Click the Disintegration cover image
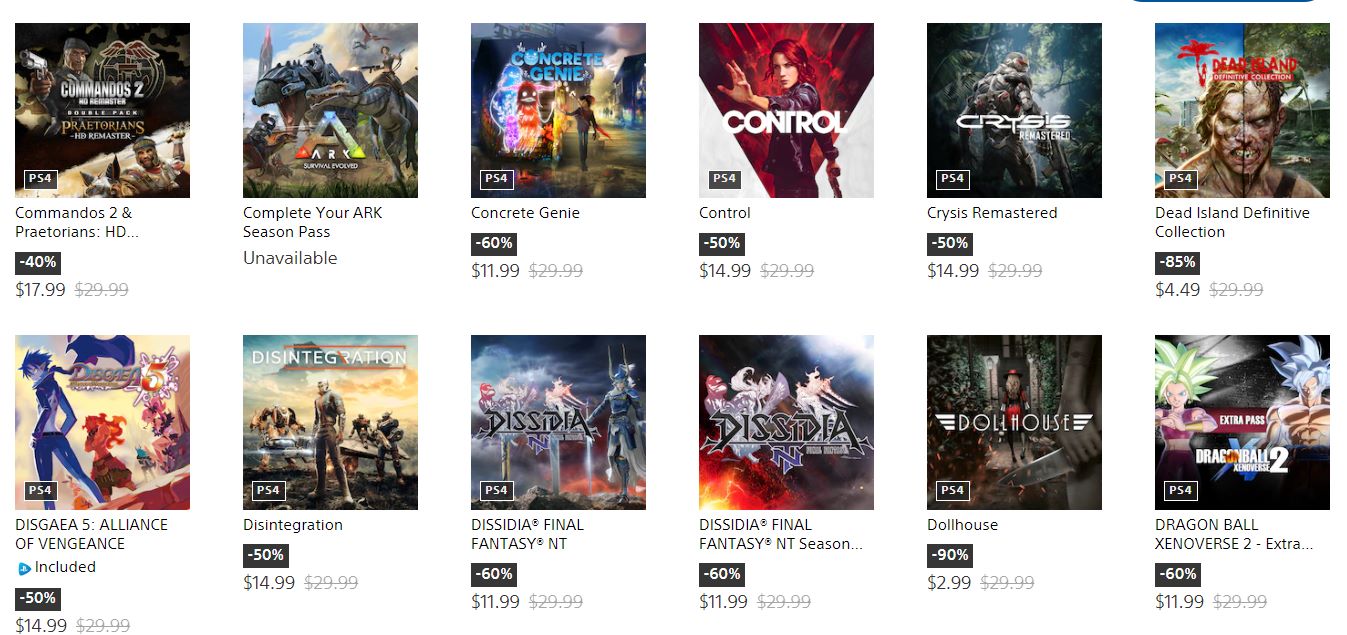 click(x=330, y=422)
